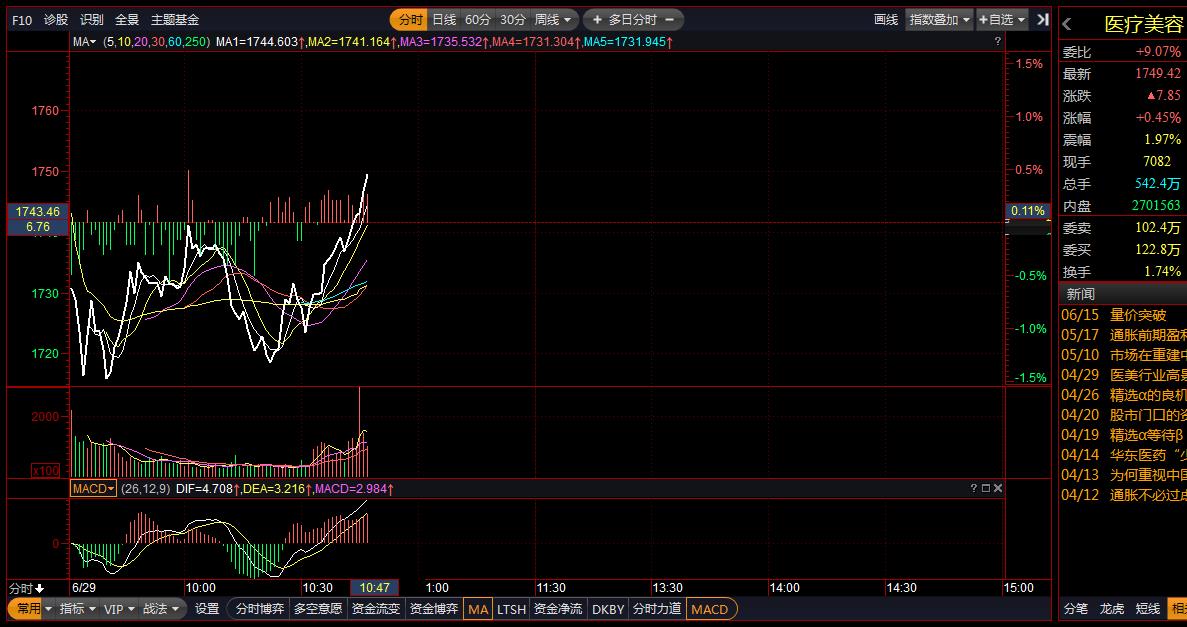Open the MACD indicator selector dropdown
Image resolution: width=1187 pixels, height=627 pixels.
tap(92, 488)
